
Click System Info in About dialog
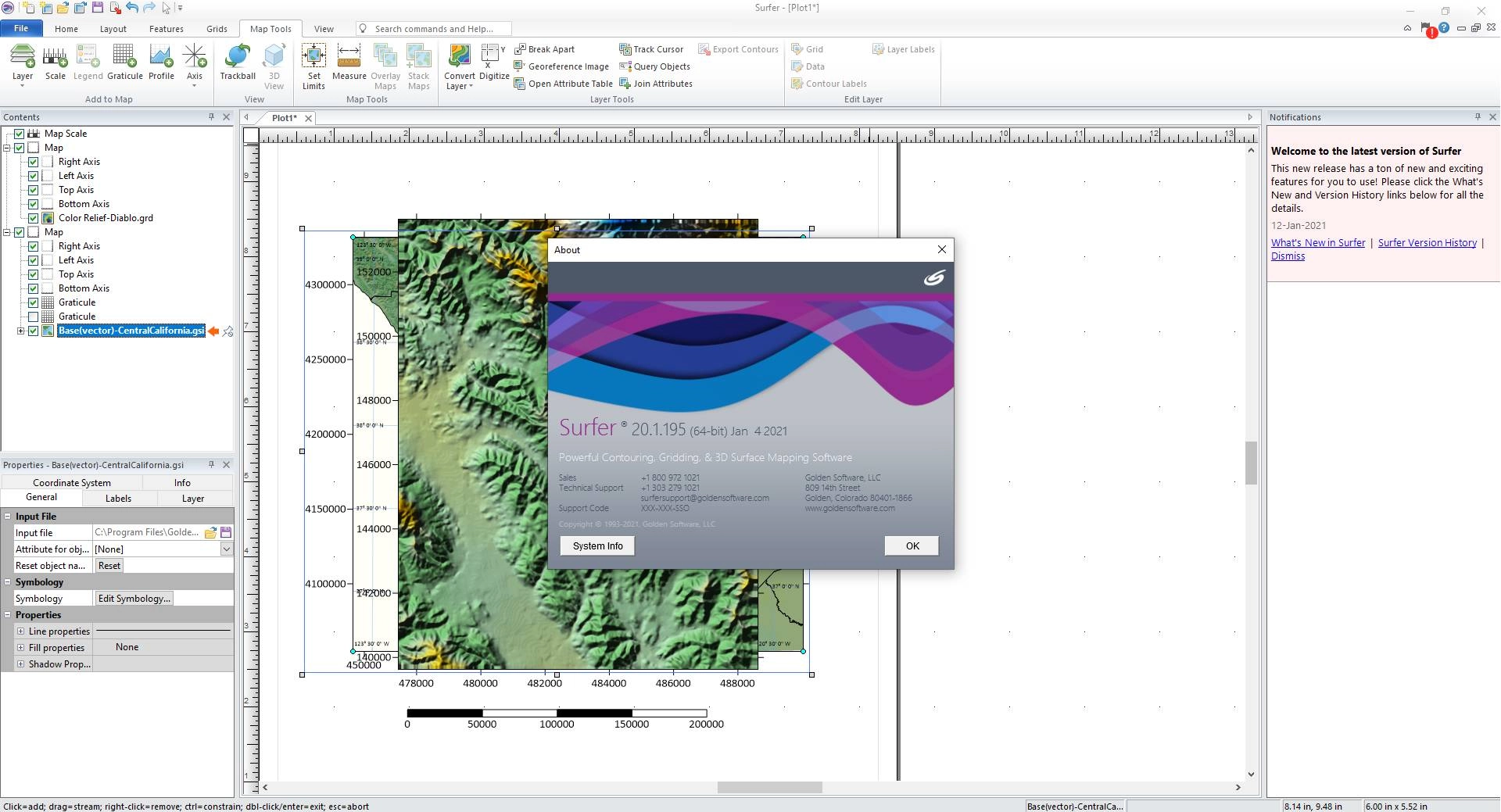(x=597, y=546)
